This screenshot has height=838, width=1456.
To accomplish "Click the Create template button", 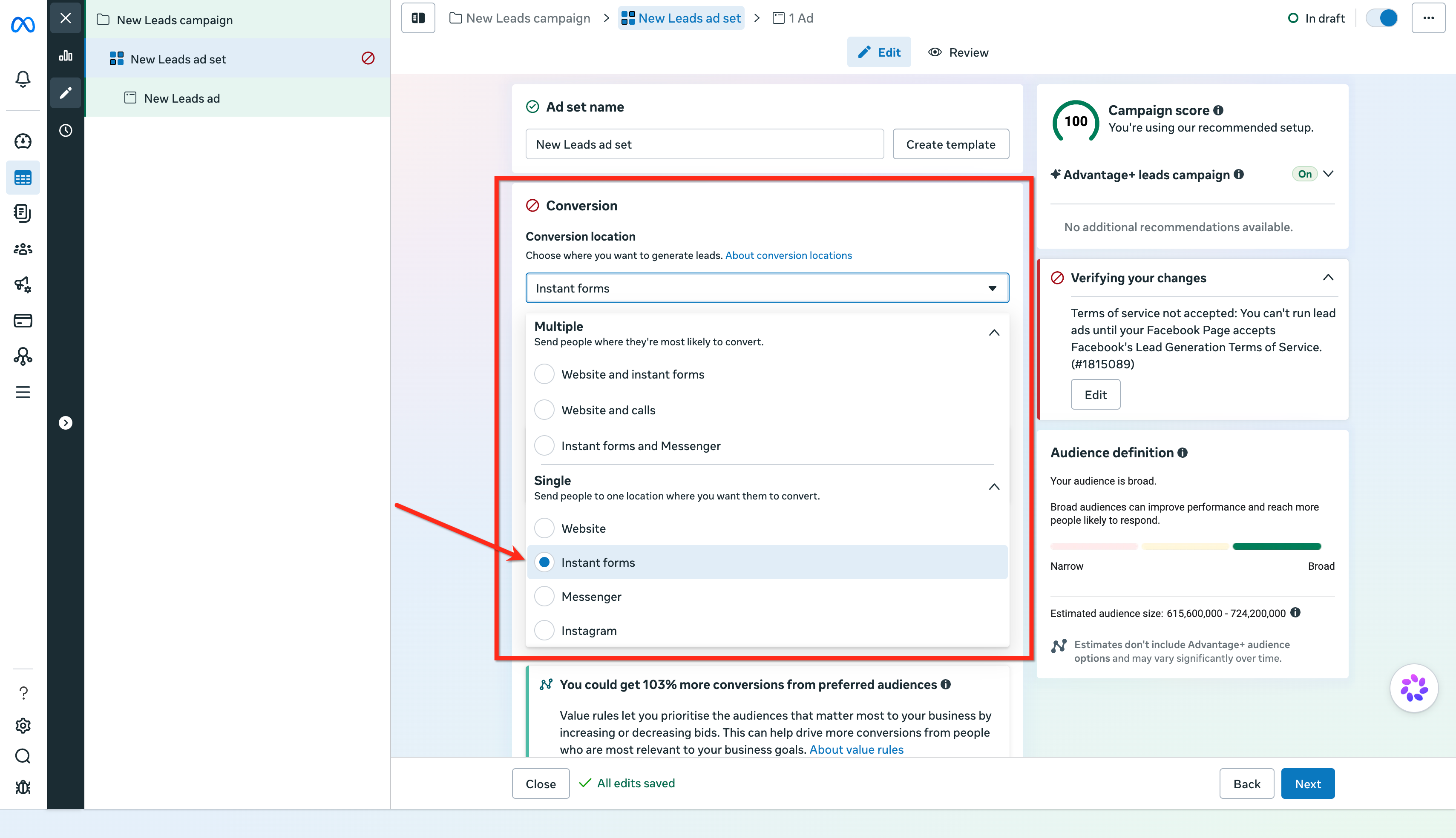I will [950, 144].
